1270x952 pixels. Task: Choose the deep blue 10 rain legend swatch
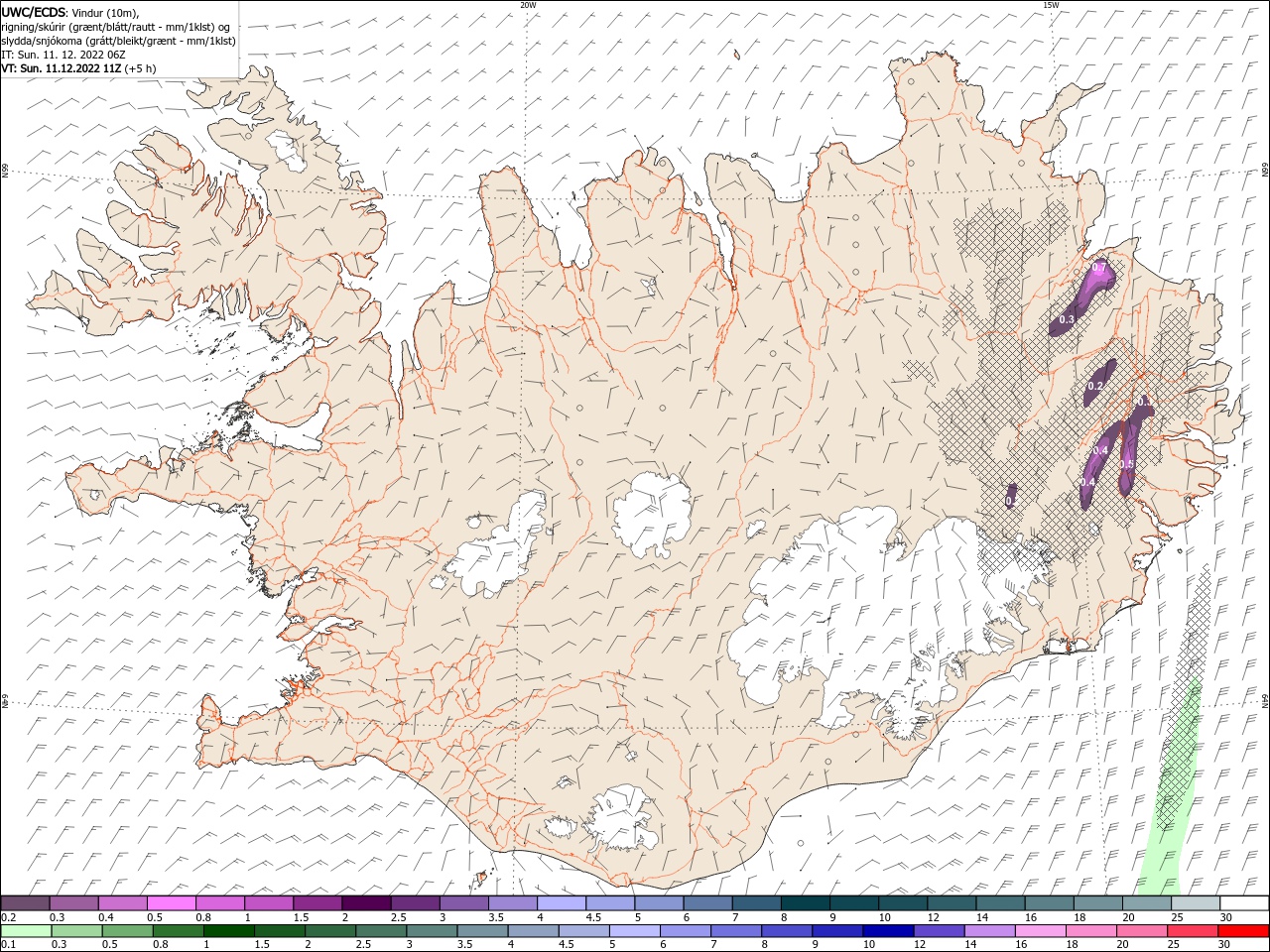click(x=888, y=931)
